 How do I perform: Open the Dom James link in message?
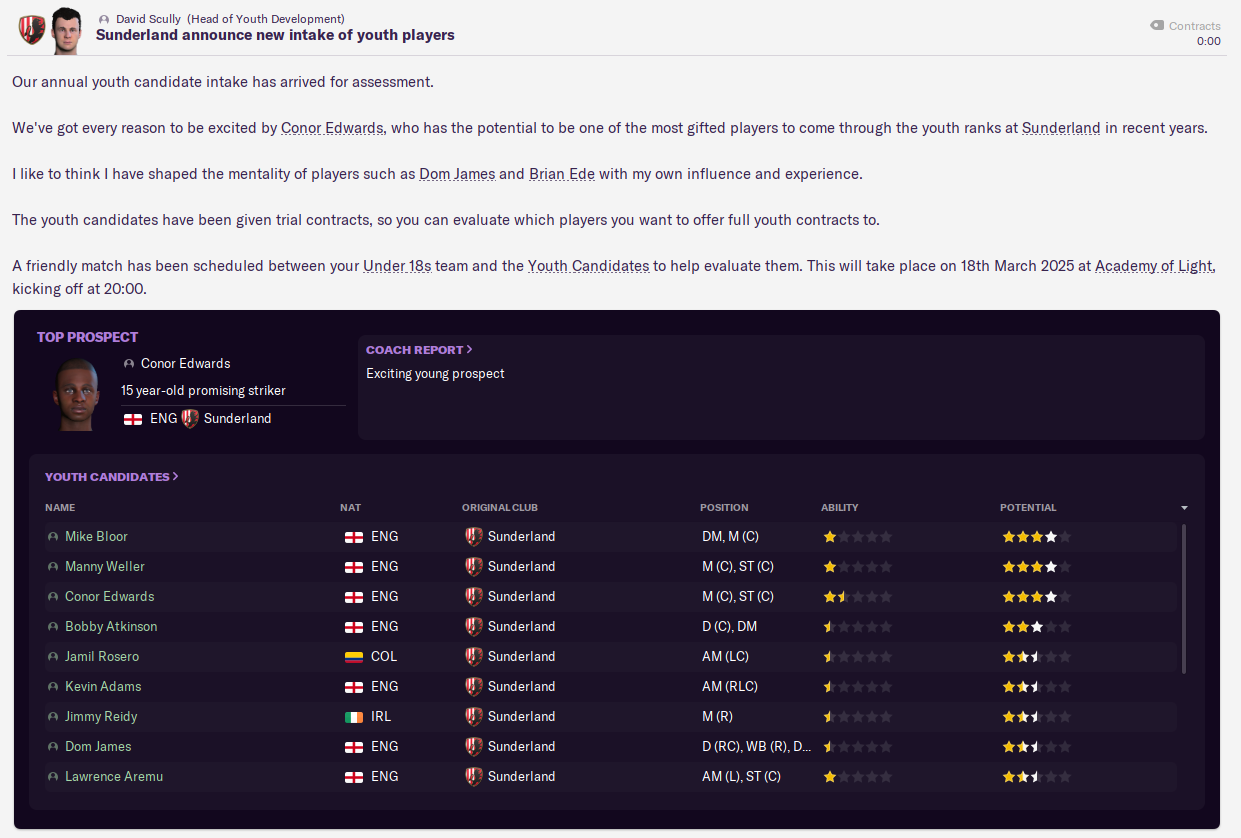point(457,174)
